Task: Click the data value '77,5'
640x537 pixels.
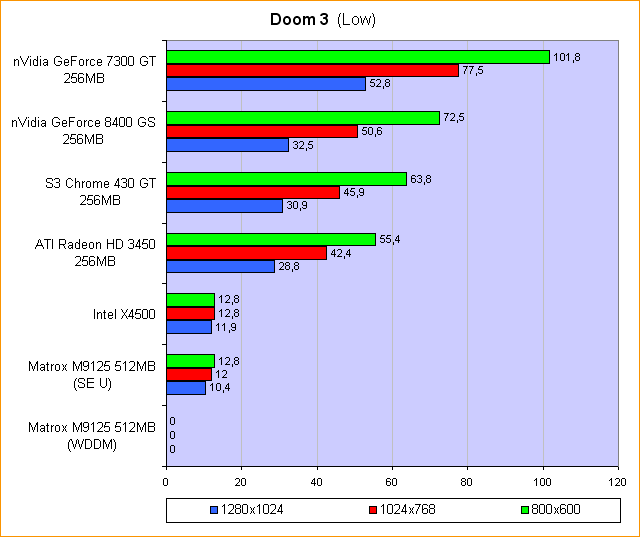Action: click(x=473, y=71)
